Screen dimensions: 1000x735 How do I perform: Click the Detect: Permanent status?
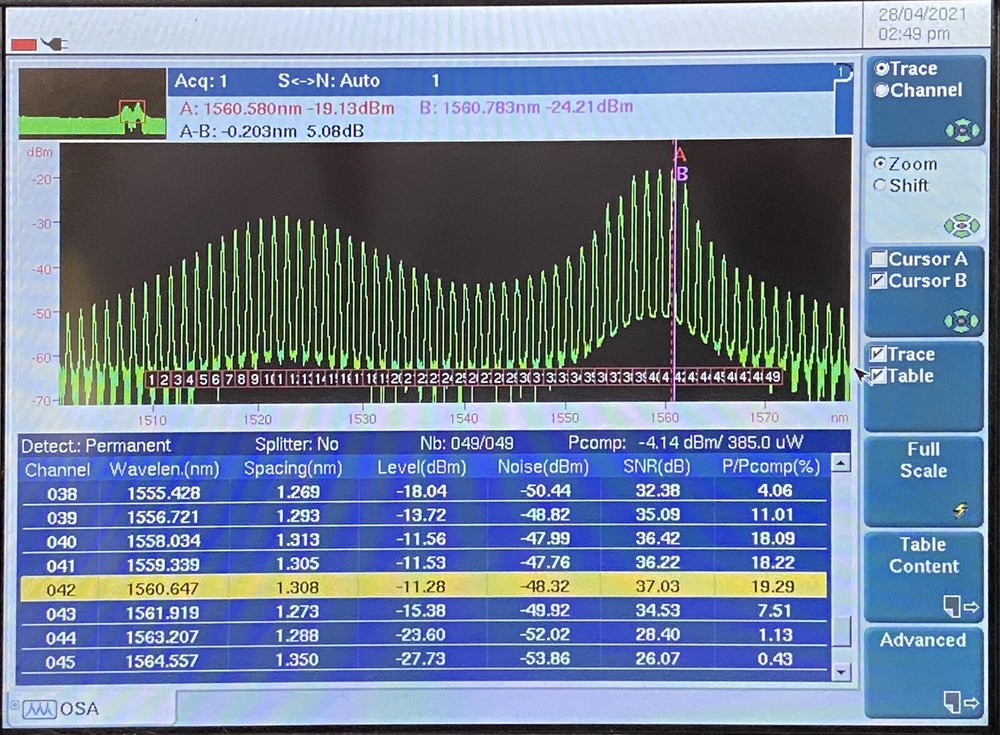point(96,445)
